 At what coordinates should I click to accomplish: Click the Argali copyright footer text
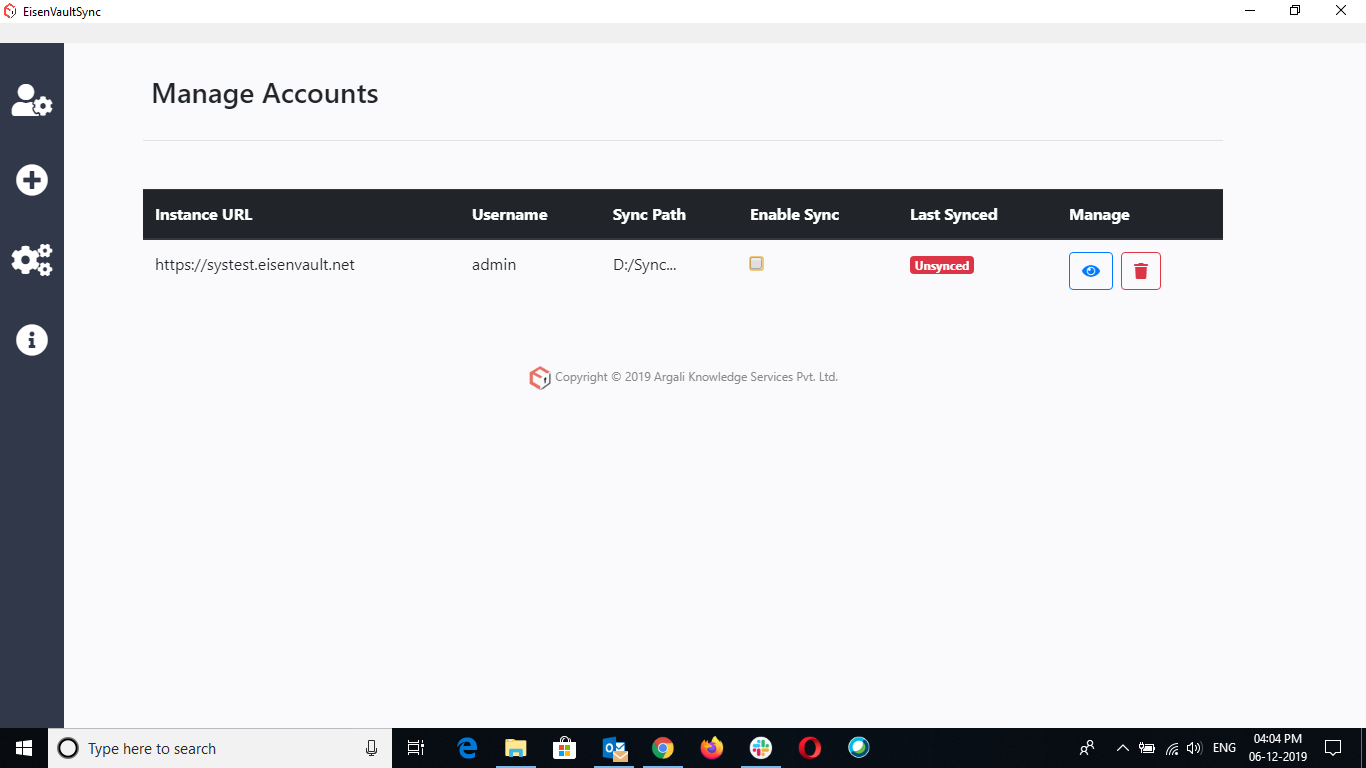pos(696,377)
